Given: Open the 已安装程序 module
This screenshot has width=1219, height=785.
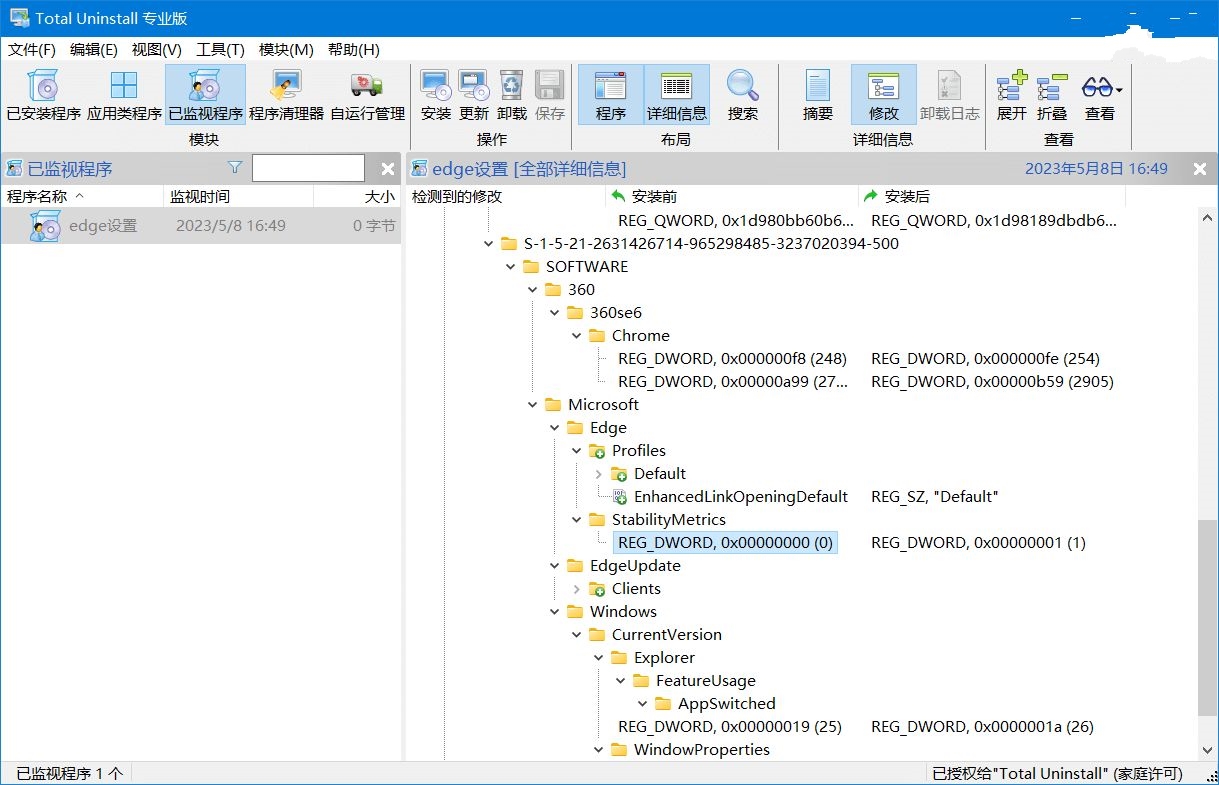Looking at the screenshot, I should click(43, 96).
